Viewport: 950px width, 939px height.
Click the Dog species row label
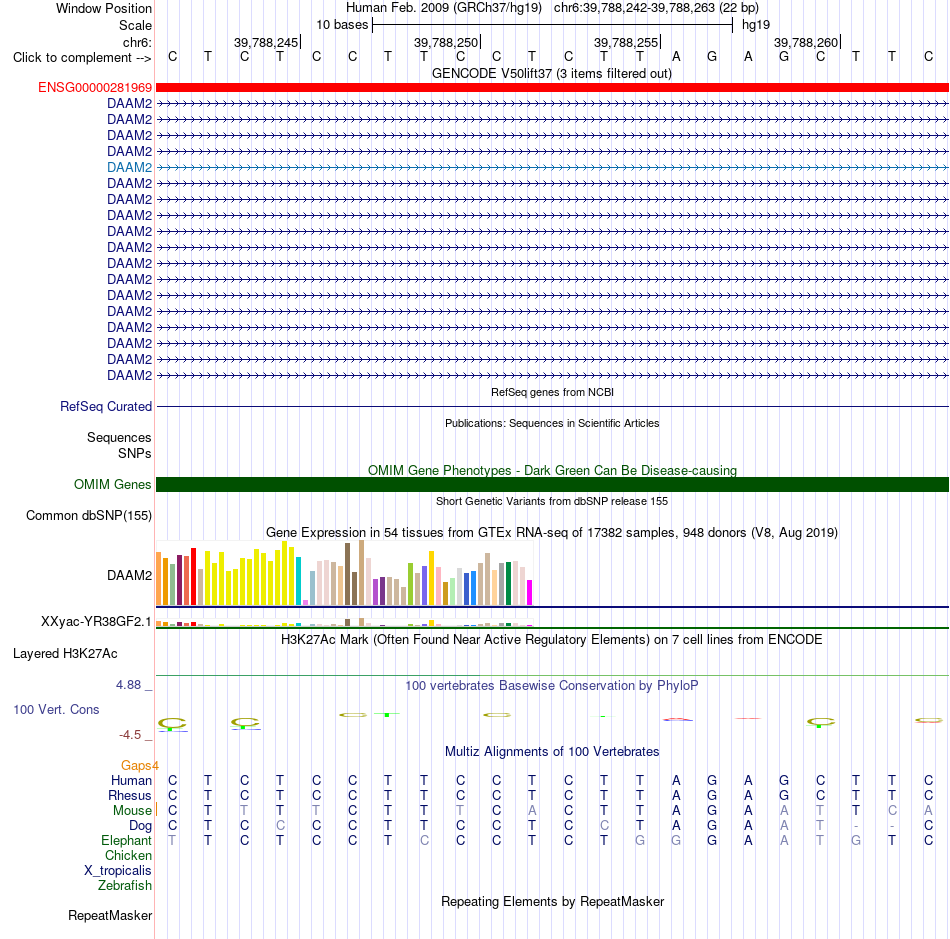[x=141, y=826]
